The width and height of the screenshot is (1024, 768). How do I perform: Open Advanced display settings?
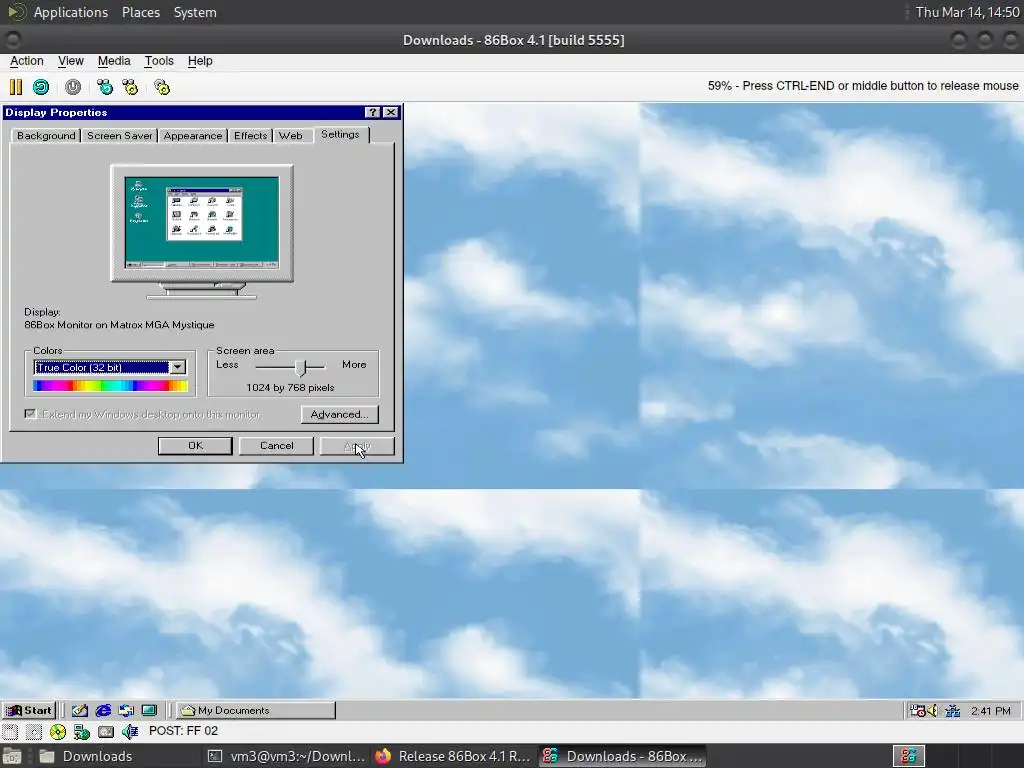[x=340, y=414]
